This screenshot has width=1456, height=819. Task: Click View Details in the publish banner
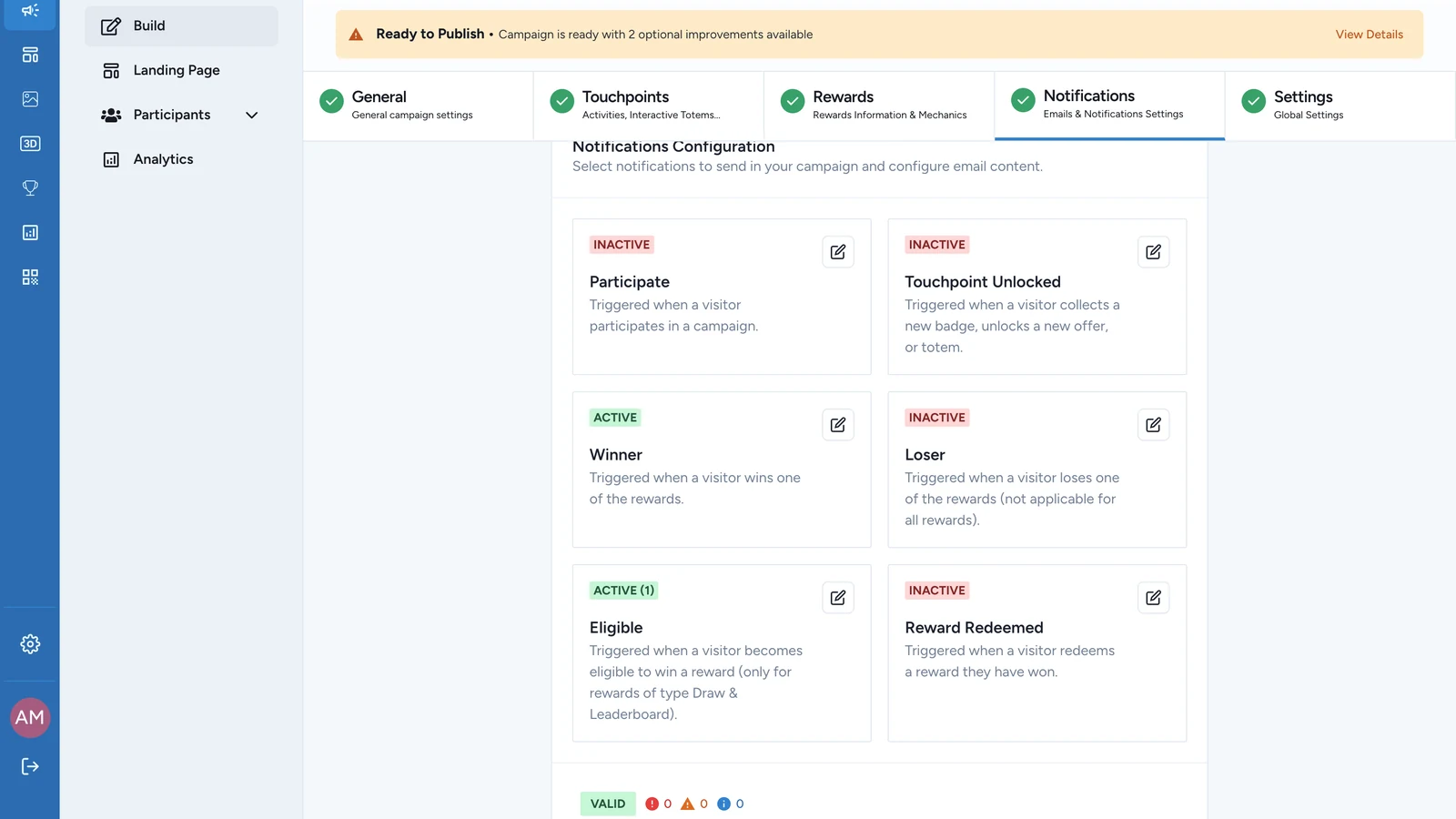pos(1369,35)
